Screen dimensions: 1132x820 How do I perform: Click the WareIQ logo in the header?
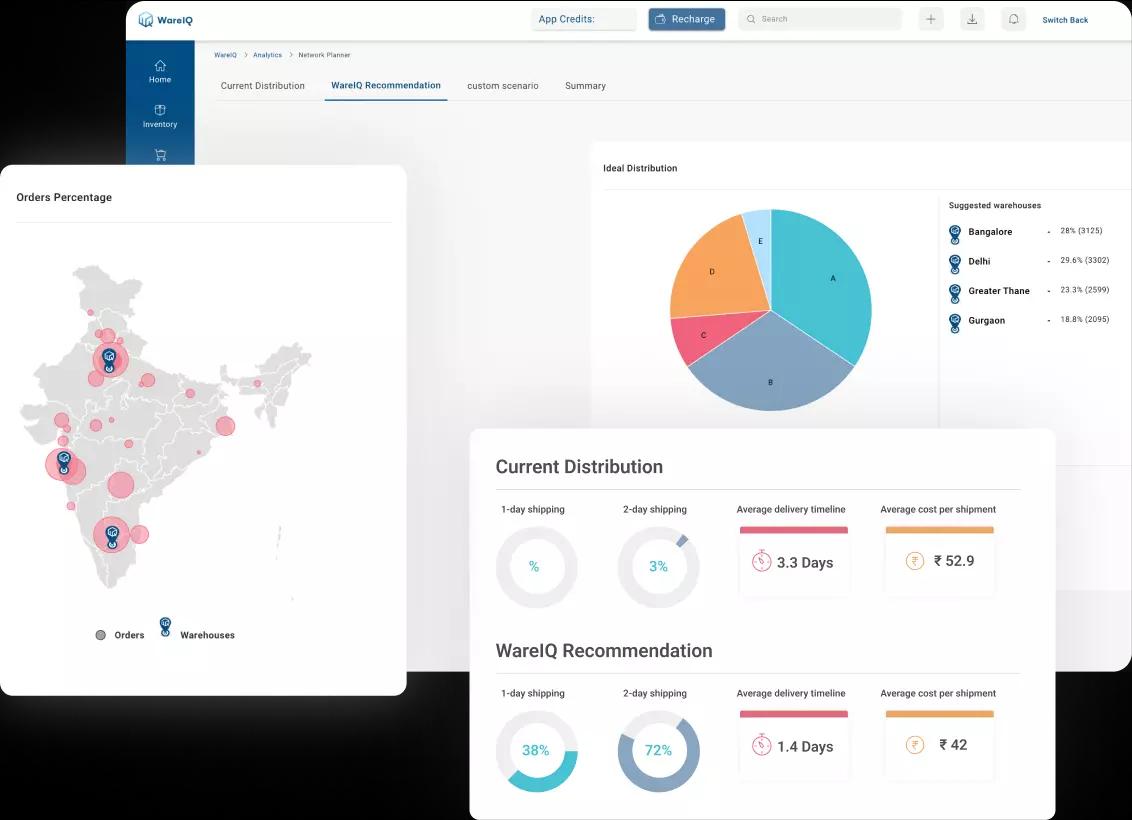pos(165,19)
